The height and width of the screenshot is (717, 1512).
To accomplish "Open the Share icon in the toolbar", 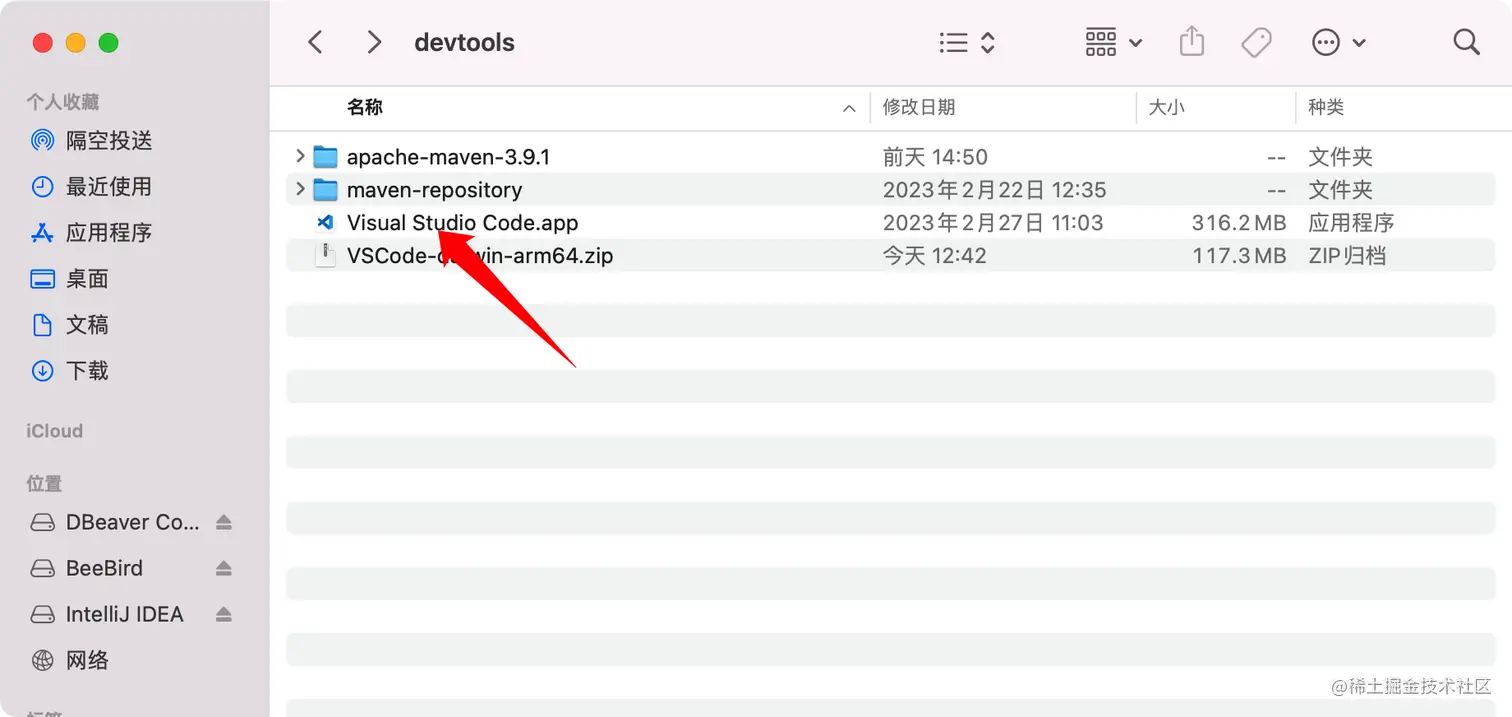I will (1191, 41).
